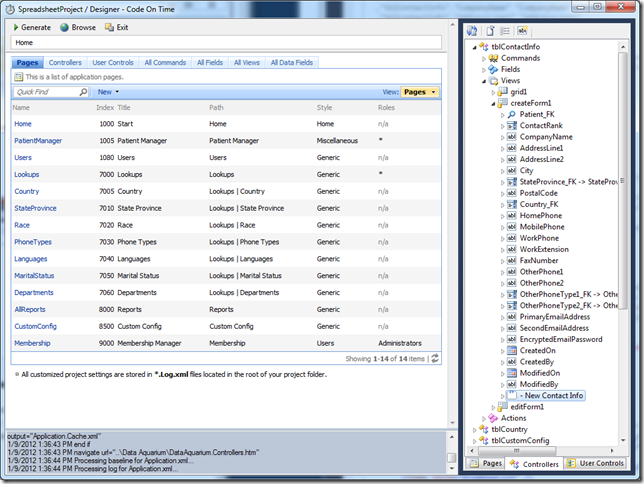This screenshot has height=484, width=644.
Task: Click the refresh icon beside item count
Action: (435, 358)
